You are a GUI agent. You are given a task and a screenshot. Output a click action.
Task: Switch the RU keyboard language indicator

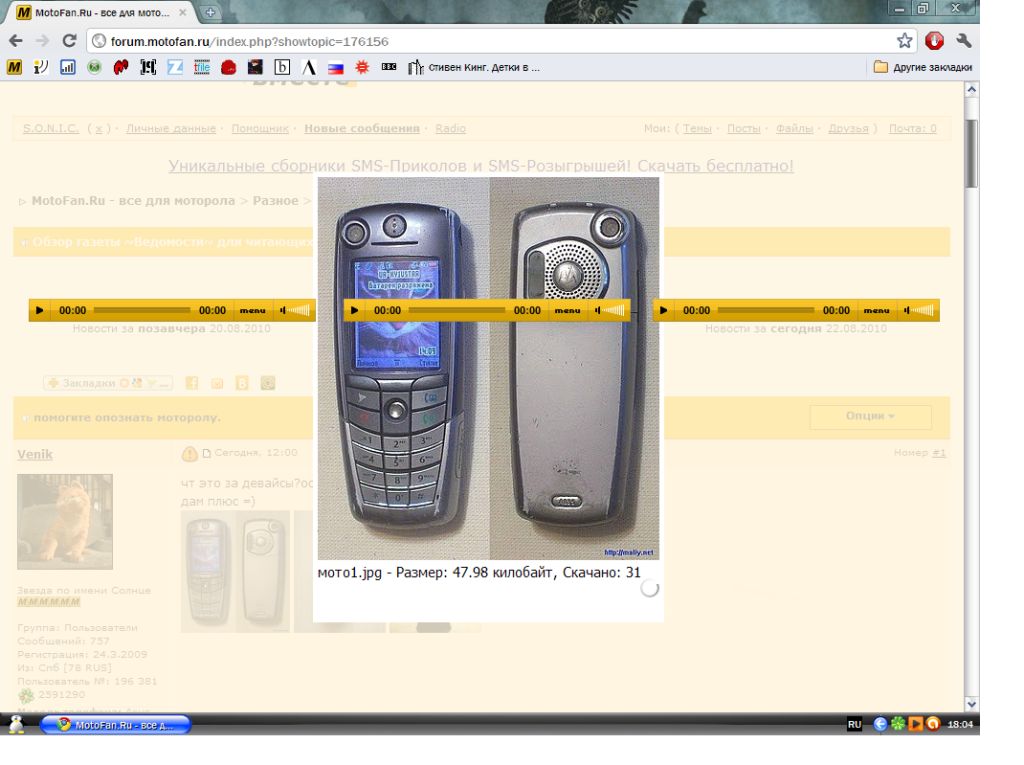click(x=854, y=724)
